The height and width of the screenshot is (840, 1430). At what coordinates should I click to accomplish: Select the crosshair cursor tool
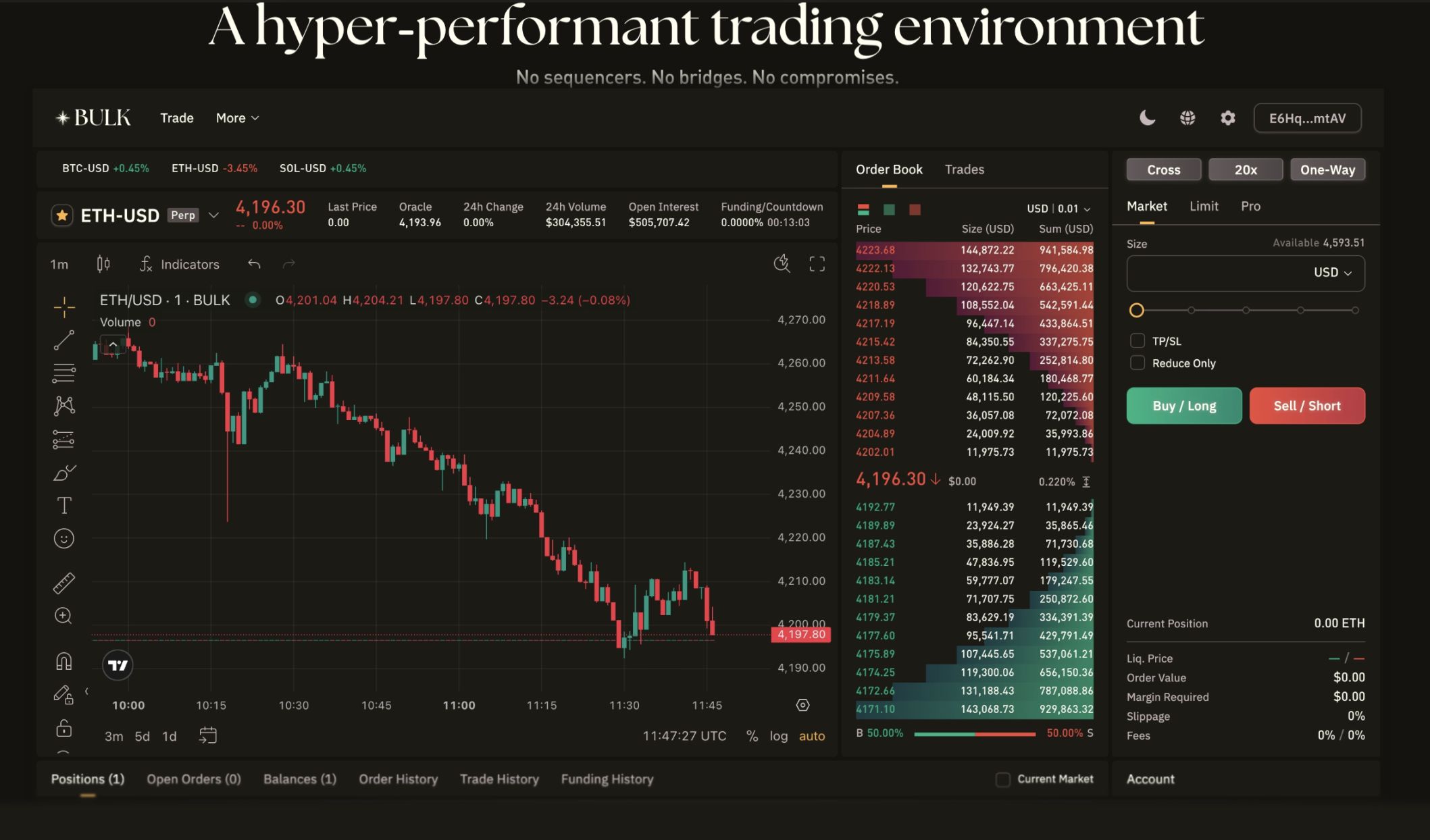coord(63,306)
